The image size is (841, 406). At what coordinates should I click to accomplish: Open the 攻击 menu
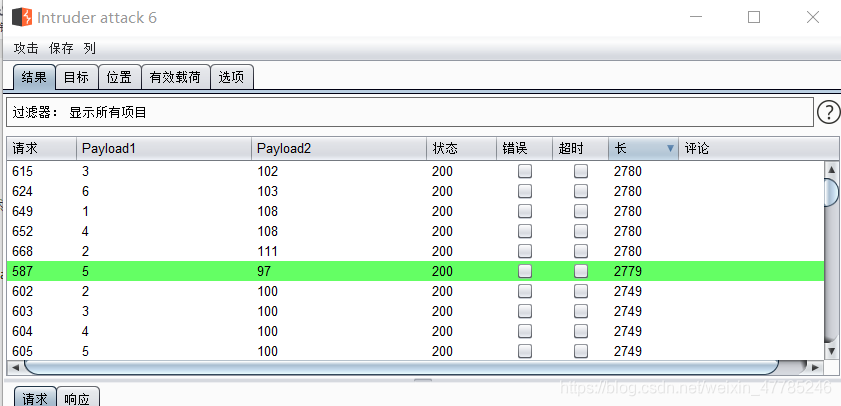click(x=26, y=48)
